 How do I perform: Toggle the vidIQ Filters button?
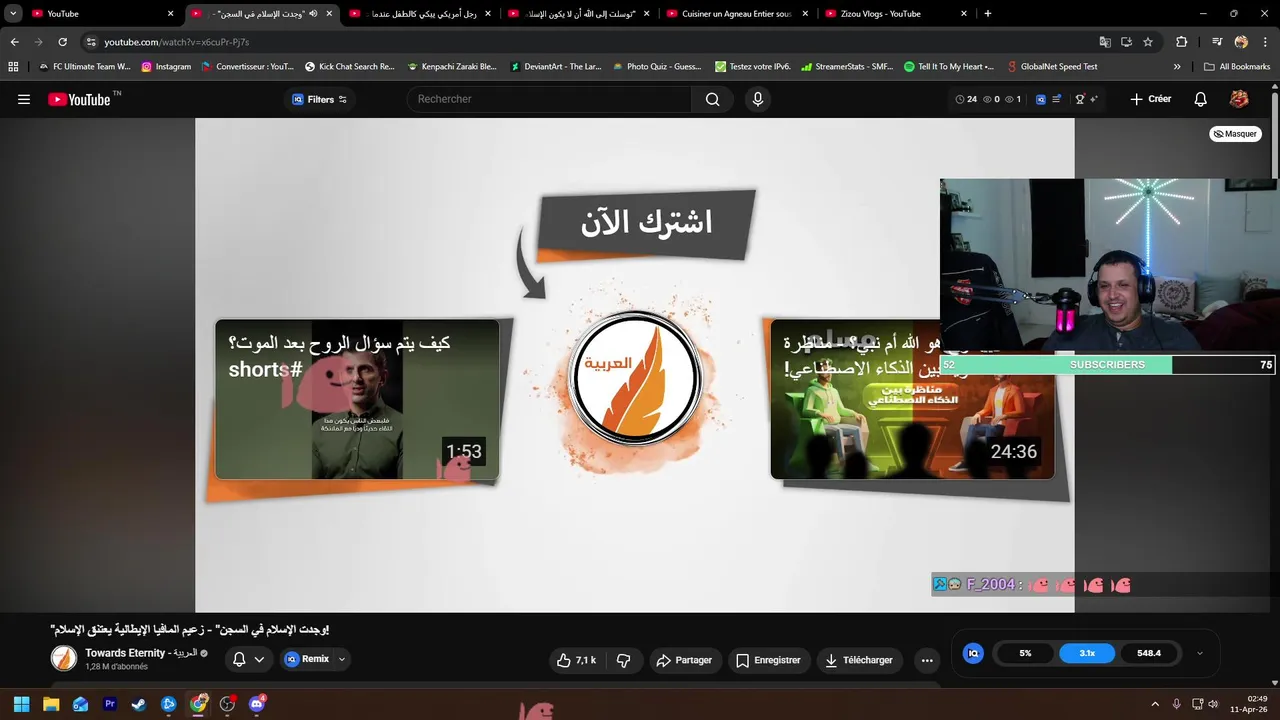click(x=320, y=99)
